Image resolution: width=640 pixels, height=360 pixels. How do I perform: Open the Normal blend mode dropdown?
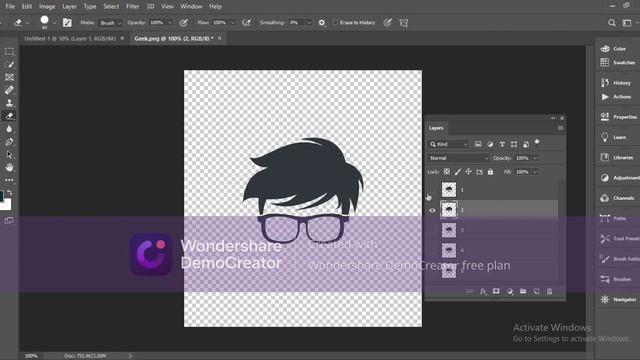pyautogui.click(x=459, y=158)
